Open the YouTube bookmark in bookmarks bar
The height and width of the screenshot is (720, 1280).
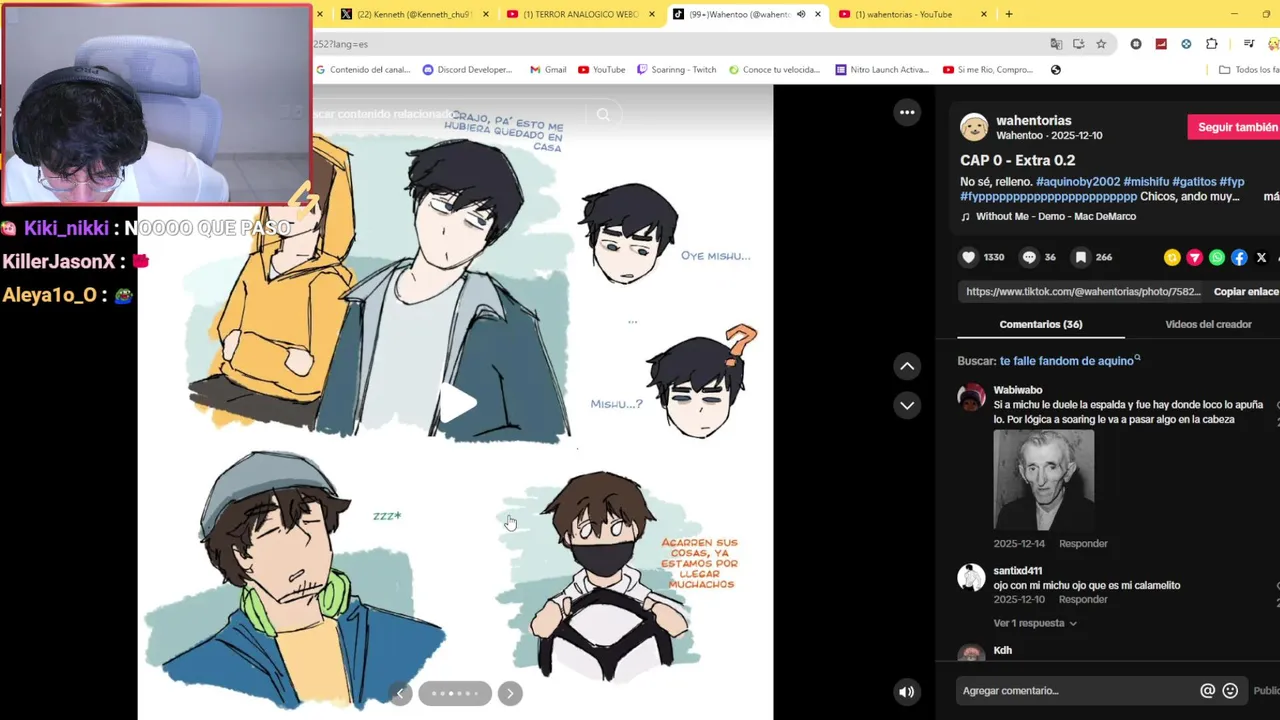(x=602, y=70)
